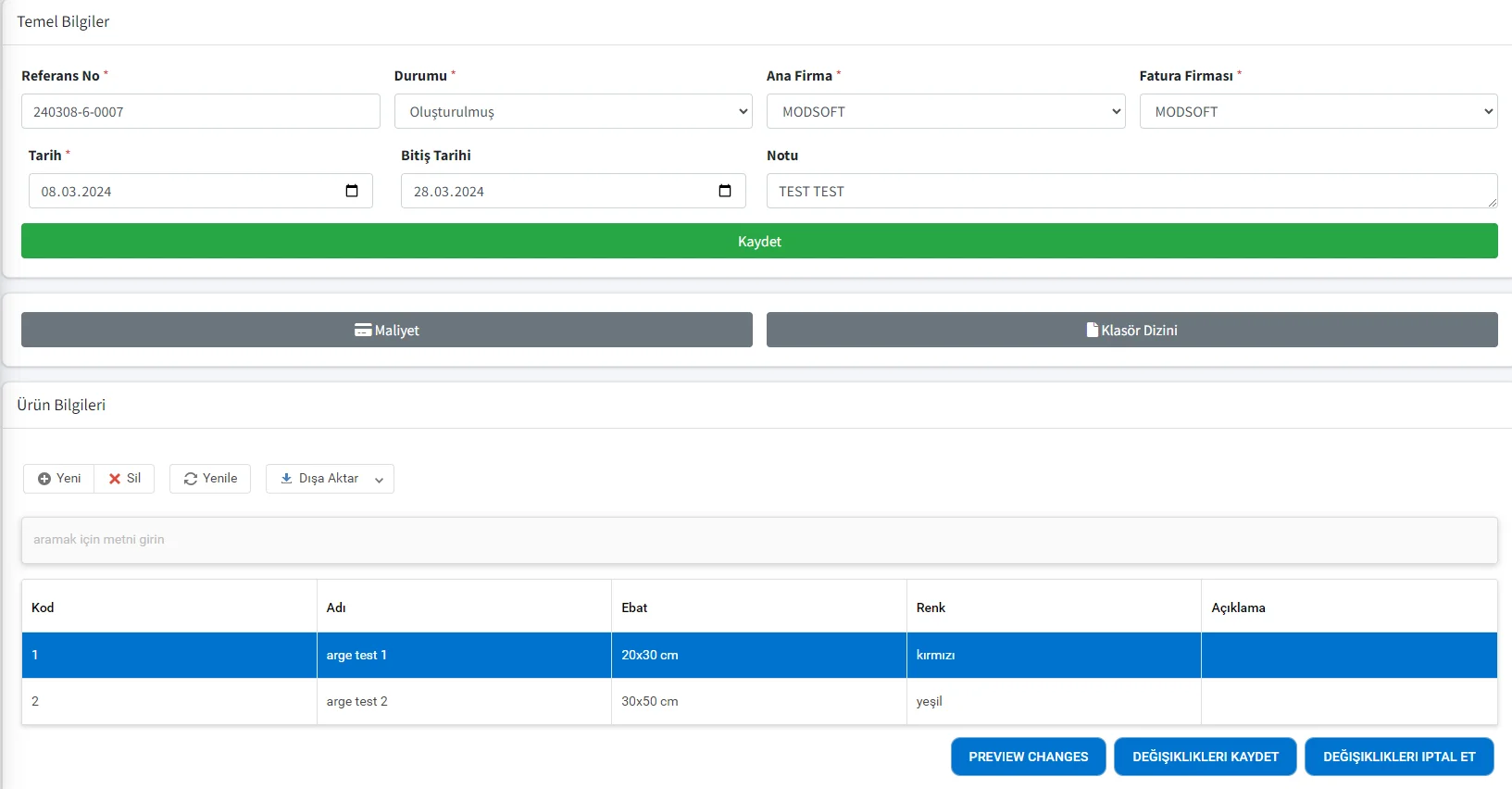Sort by the Kod column header
Screen dimensions: 1512x789
[x=169, y=607]
